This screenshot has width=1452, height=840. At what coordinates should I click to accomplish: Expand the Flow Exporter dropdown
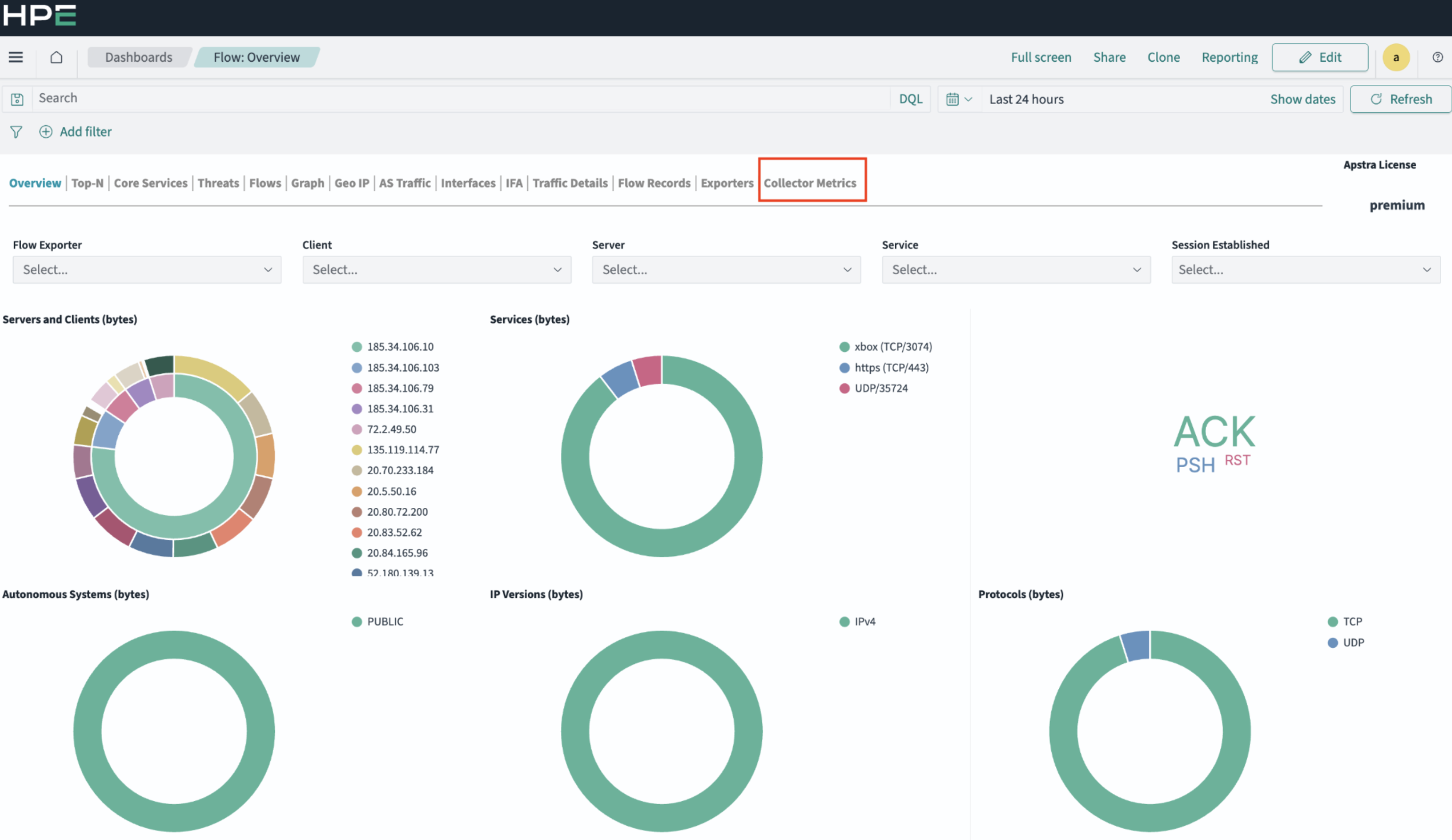tap(147, 270)
